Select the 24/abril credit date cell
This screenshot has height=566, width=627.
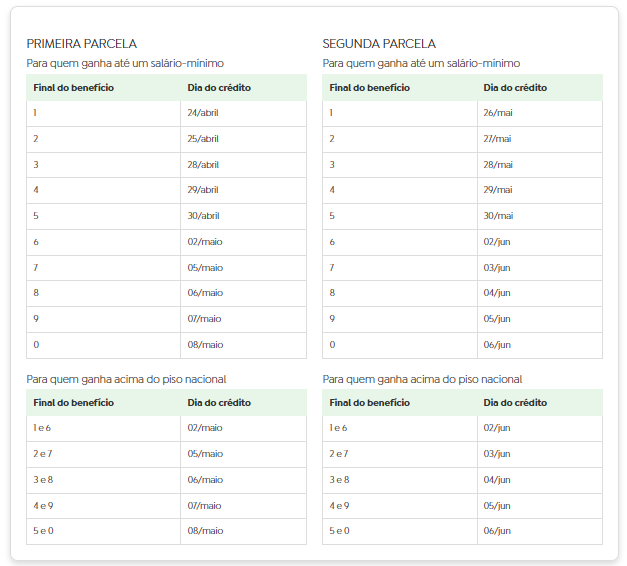203,113
